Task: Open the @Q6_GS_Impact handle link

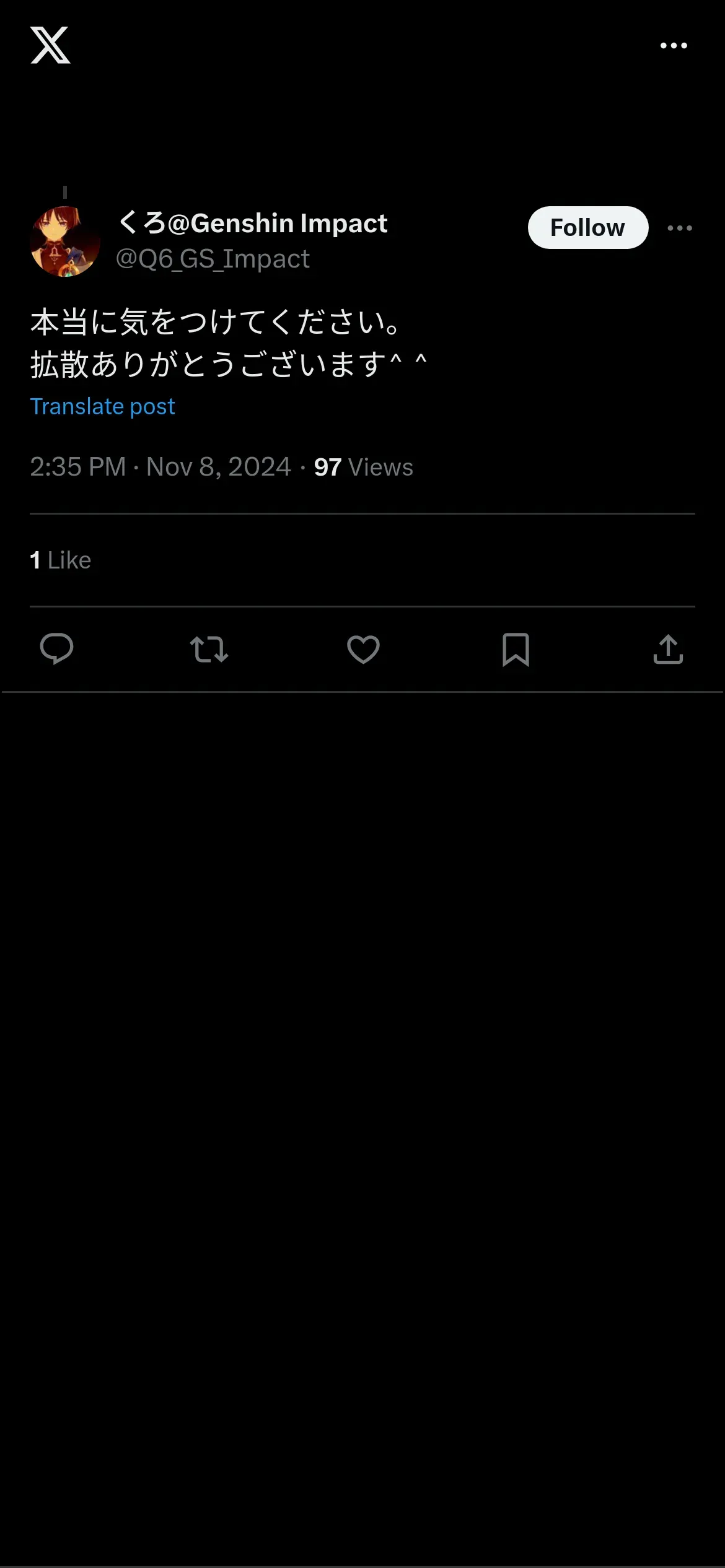Action: [x=213, y=259]
